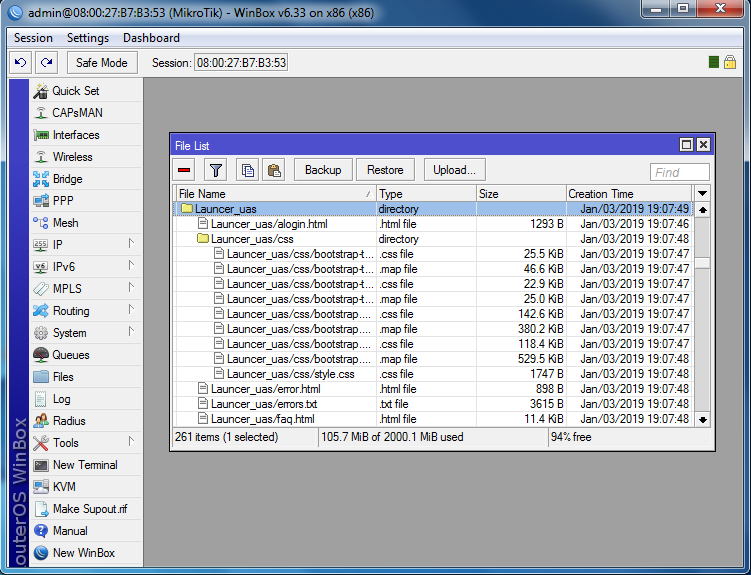The height and width of the screenshot is (575, 751).
Task: Sort by Type column header
Action: (426, 194)
